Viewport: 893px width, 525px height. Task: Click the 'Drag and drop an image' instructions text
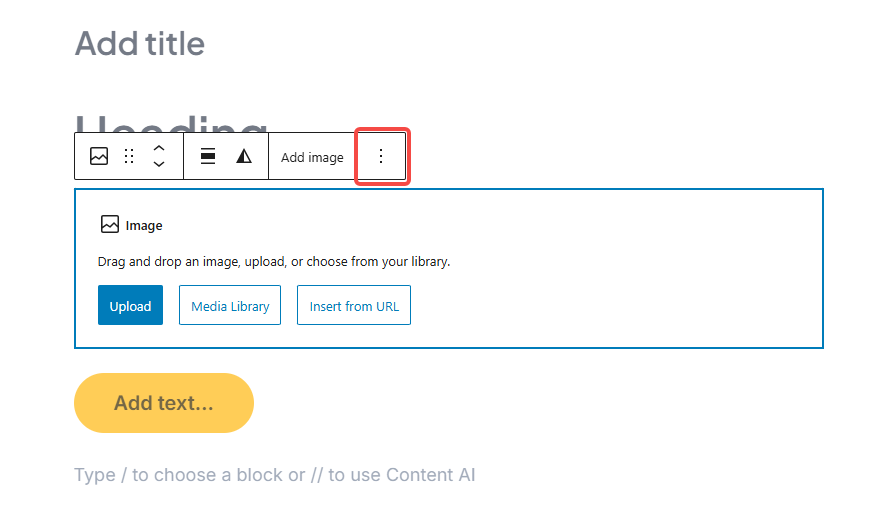tap(274, 262)
